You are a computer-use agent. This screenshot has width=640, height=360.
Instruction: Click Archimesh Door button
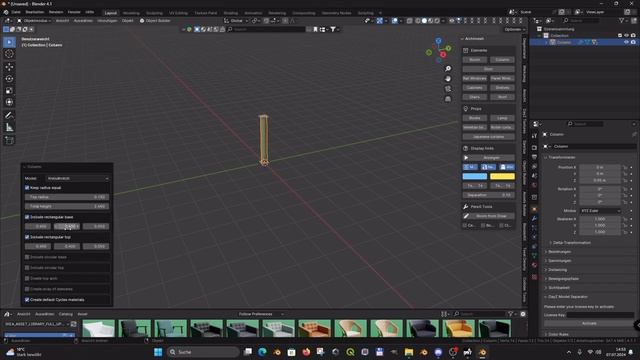[x=488, y=69]
